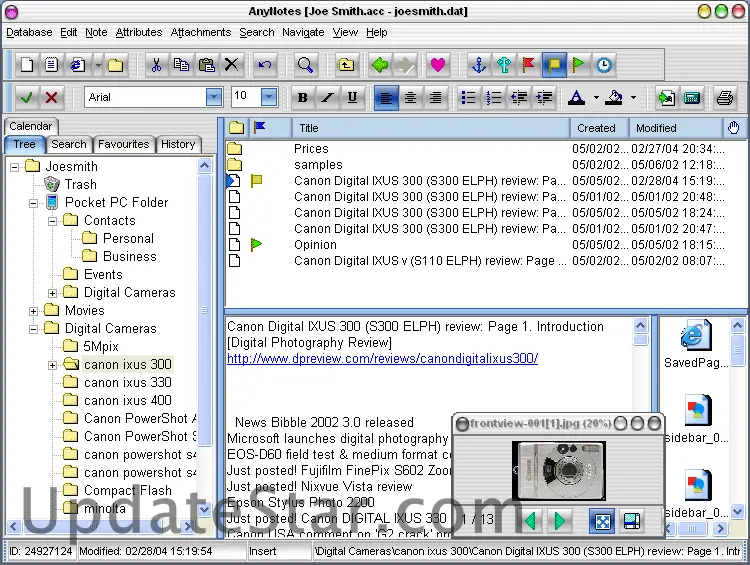This screenshot has width=750, height=565.
Task: Click the new blank note icon
Action: tap(27, 65)
